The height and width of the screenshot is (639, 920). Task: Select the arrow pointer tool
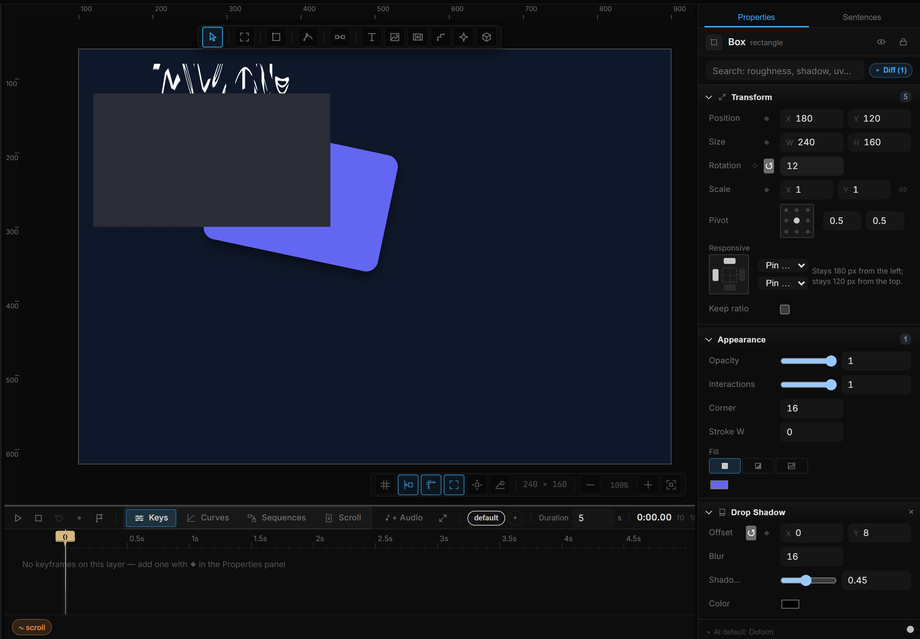point(212,37)
